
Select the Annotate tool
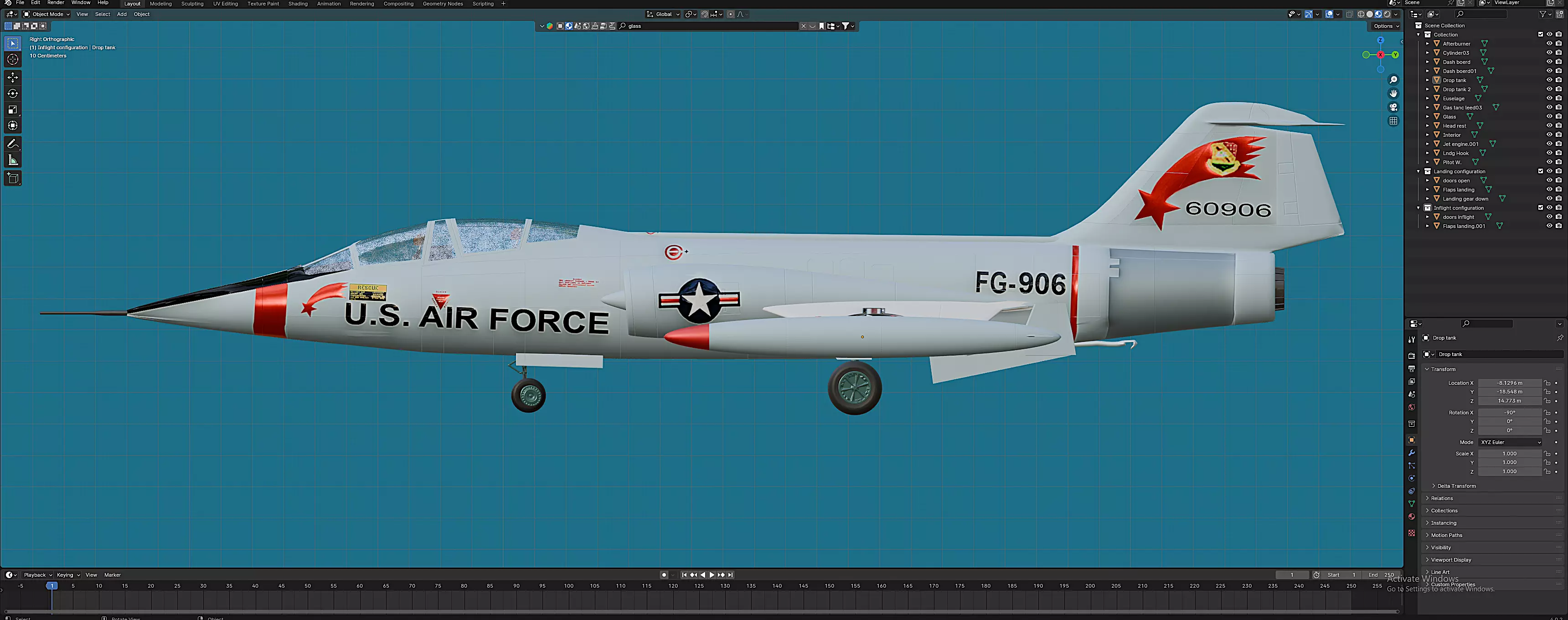pyautogui.click(x=13, y=145)
